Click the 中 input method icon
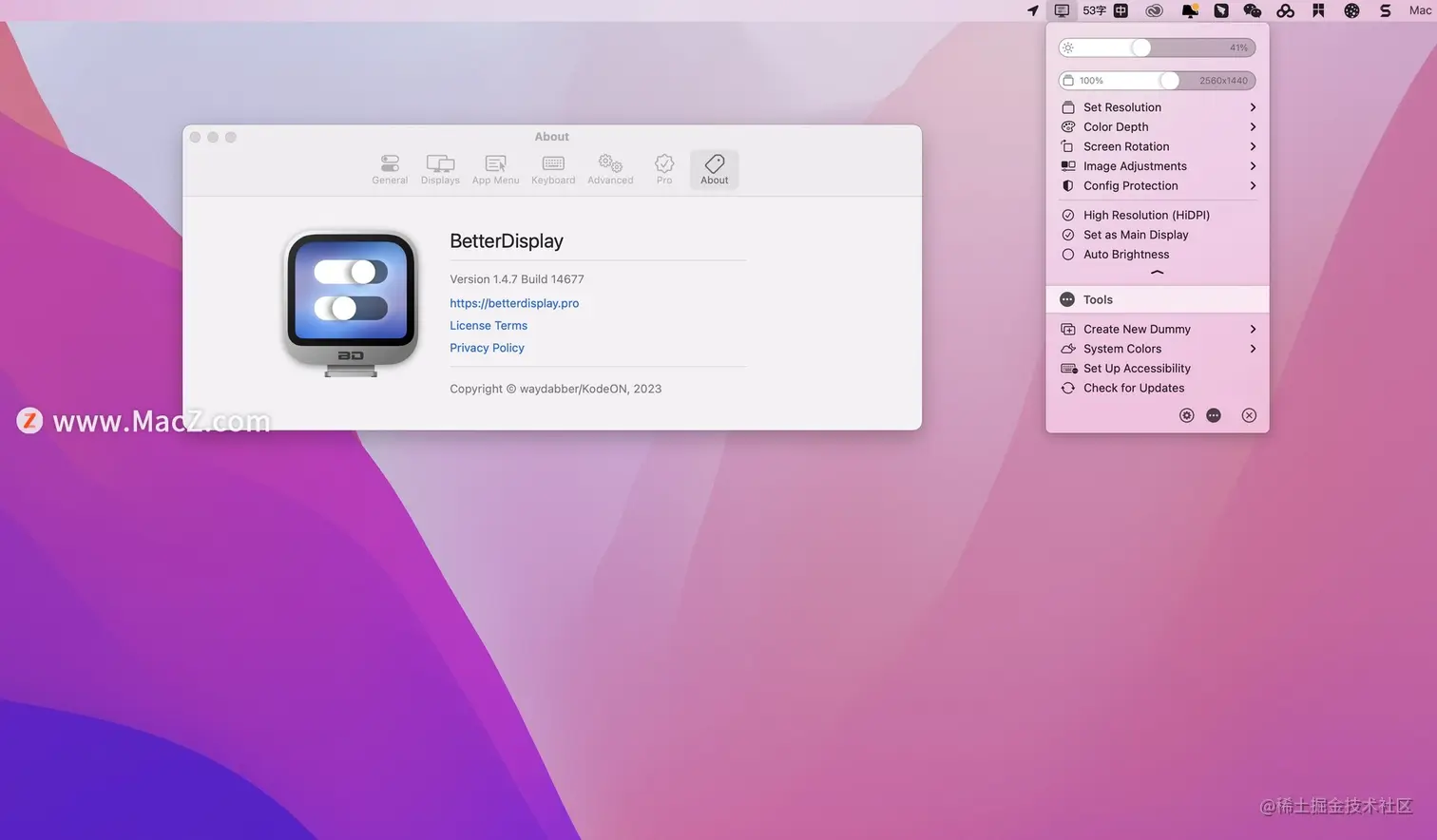The height and width of the screenshot is (840, 1437). point(1121,10)
